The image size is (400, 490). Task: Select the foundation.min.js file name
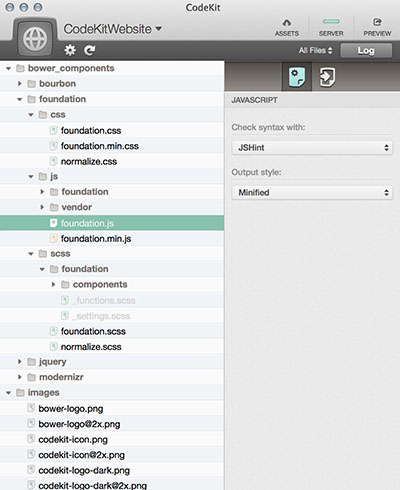pyautogui.click(x=96, y=239)
